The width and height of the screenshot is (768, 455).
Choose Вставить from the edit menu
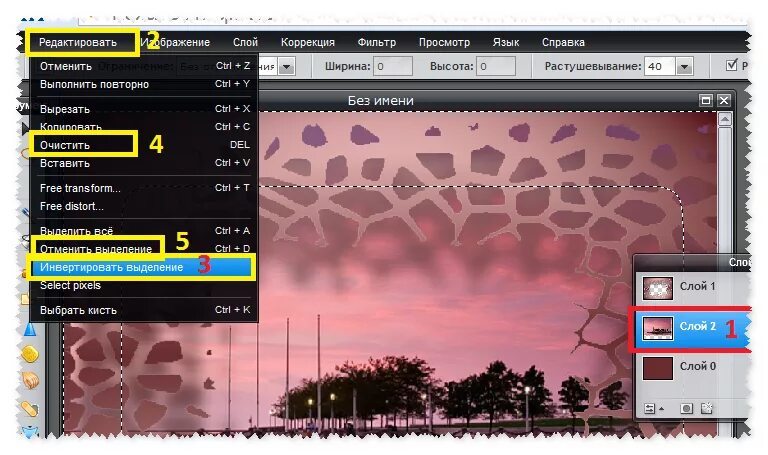pyautogui.click(x=144, y=163)
